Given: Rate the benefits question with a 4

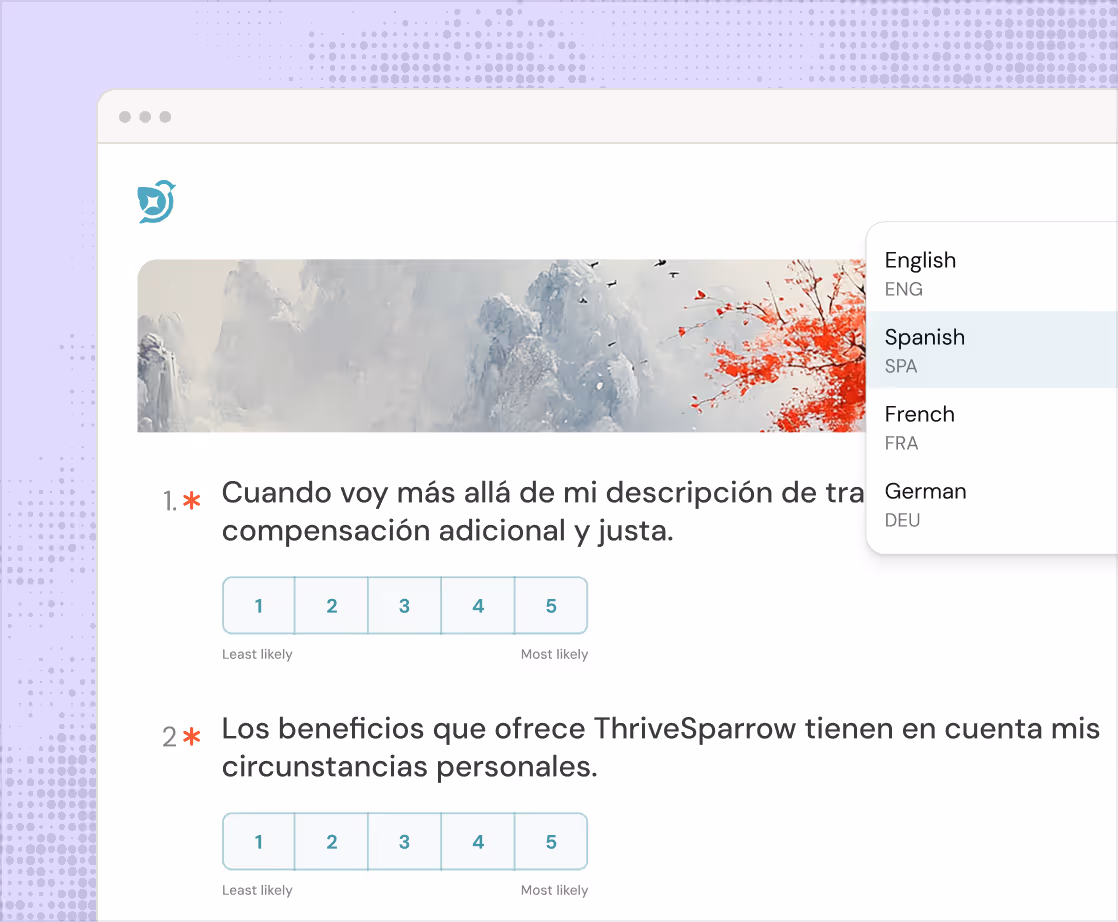Looking at the screenshot, I should click(477, 841).
